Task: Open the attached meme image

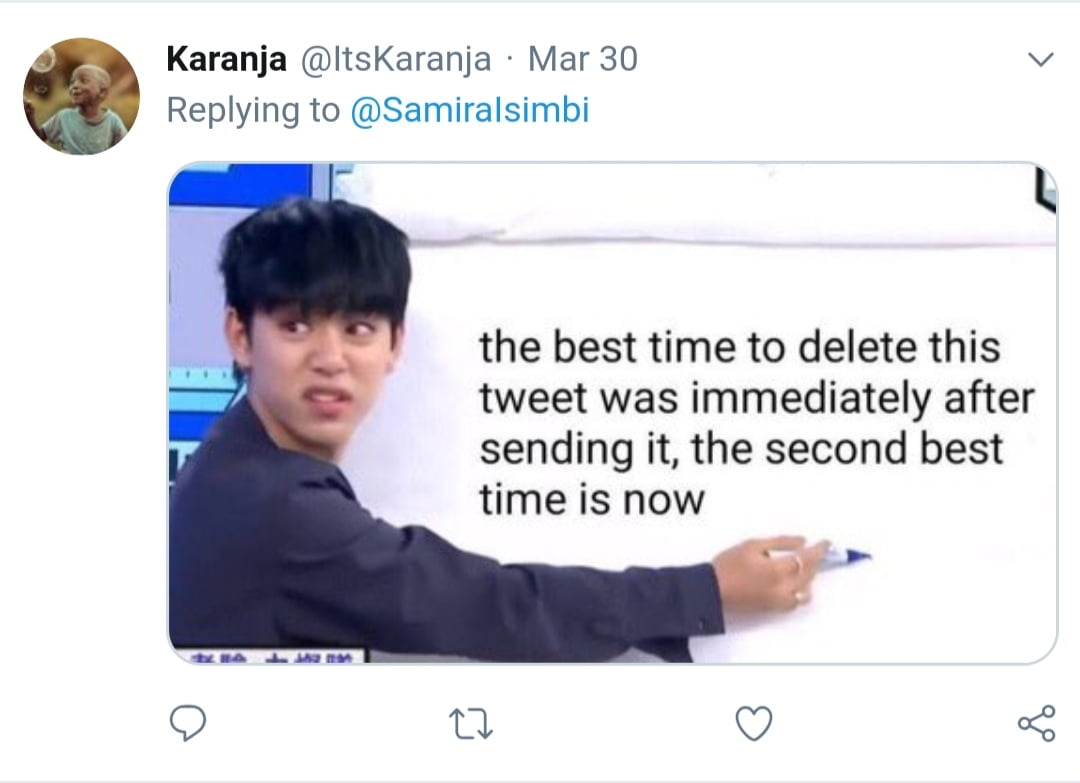Action: (x=611, y=412)
